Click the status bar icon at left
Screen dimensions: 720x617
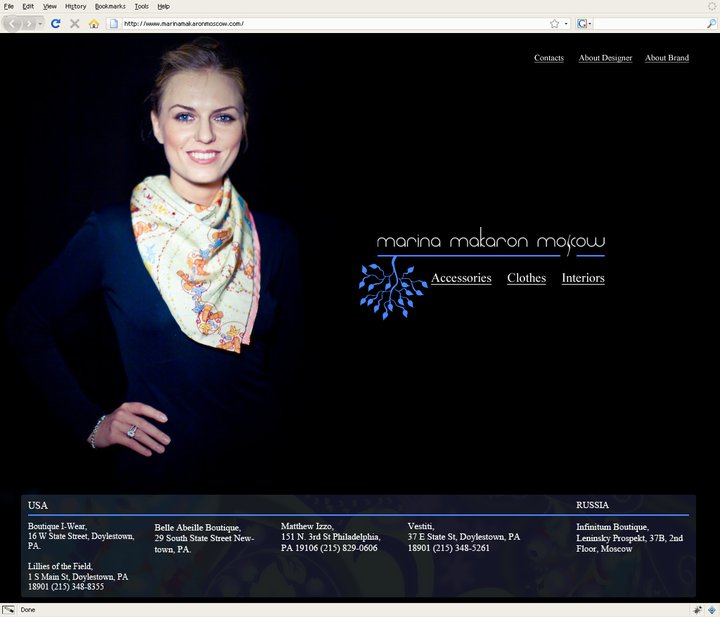[8, 610]
